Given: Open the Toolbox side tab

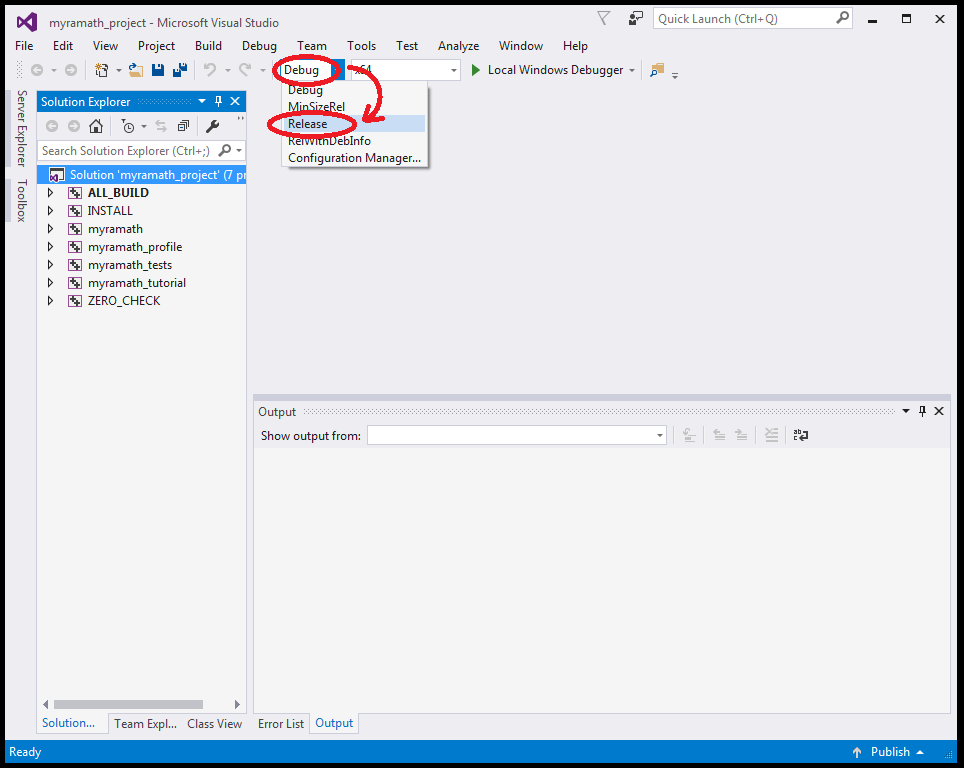Looking at the screenshot, I should [22, 200].
